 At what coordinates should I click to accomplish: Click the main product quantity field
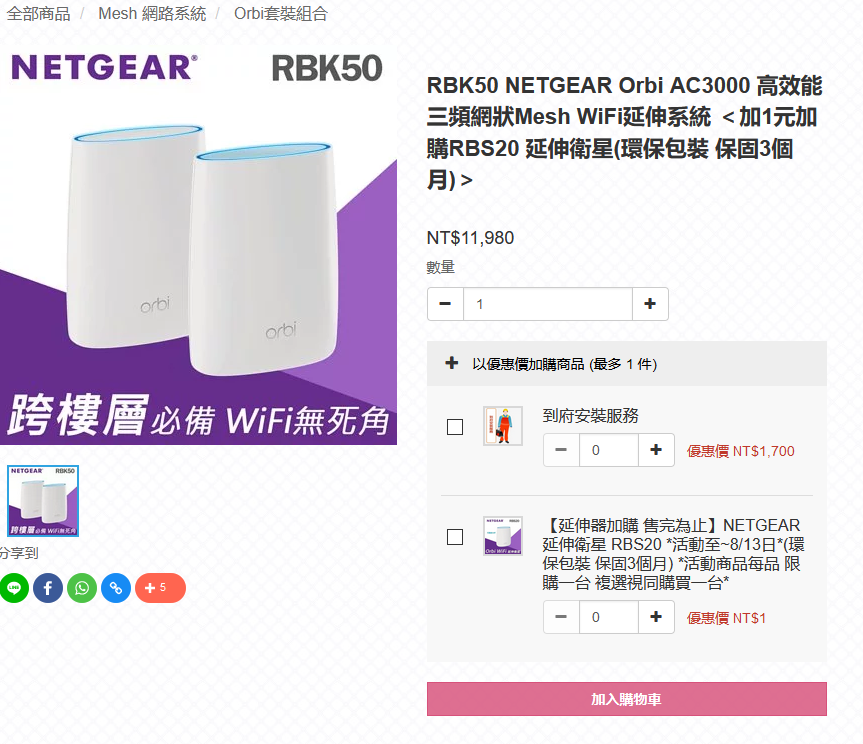[548, 304]
